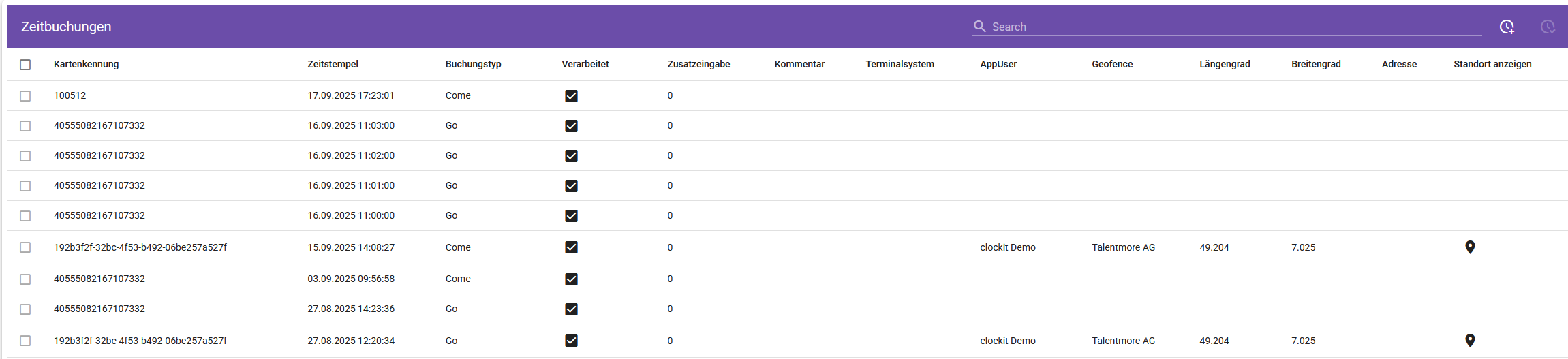Viewport: 1568px width, 359px height.
Task: Select the row checkbox for 16.09.2025 11:03:00 booking
Action: coord(25,126)
